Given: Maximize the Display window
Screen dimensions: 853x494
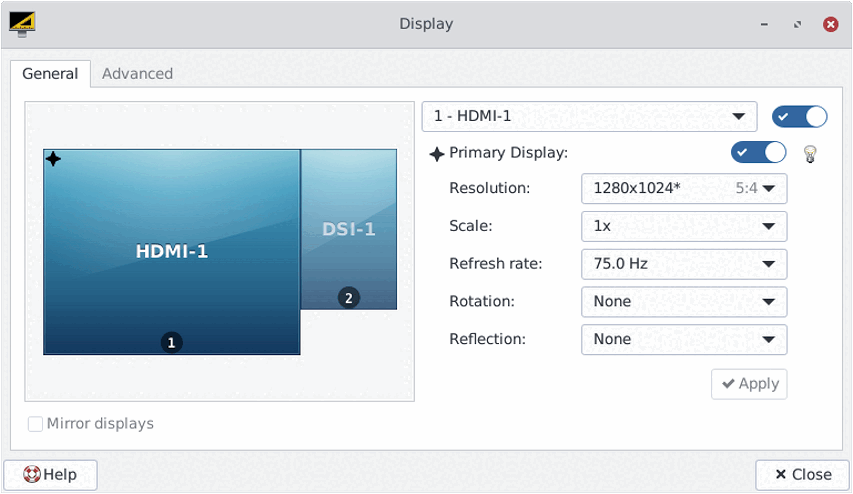Looking at the screenshot, I should [x=798, y=24].
